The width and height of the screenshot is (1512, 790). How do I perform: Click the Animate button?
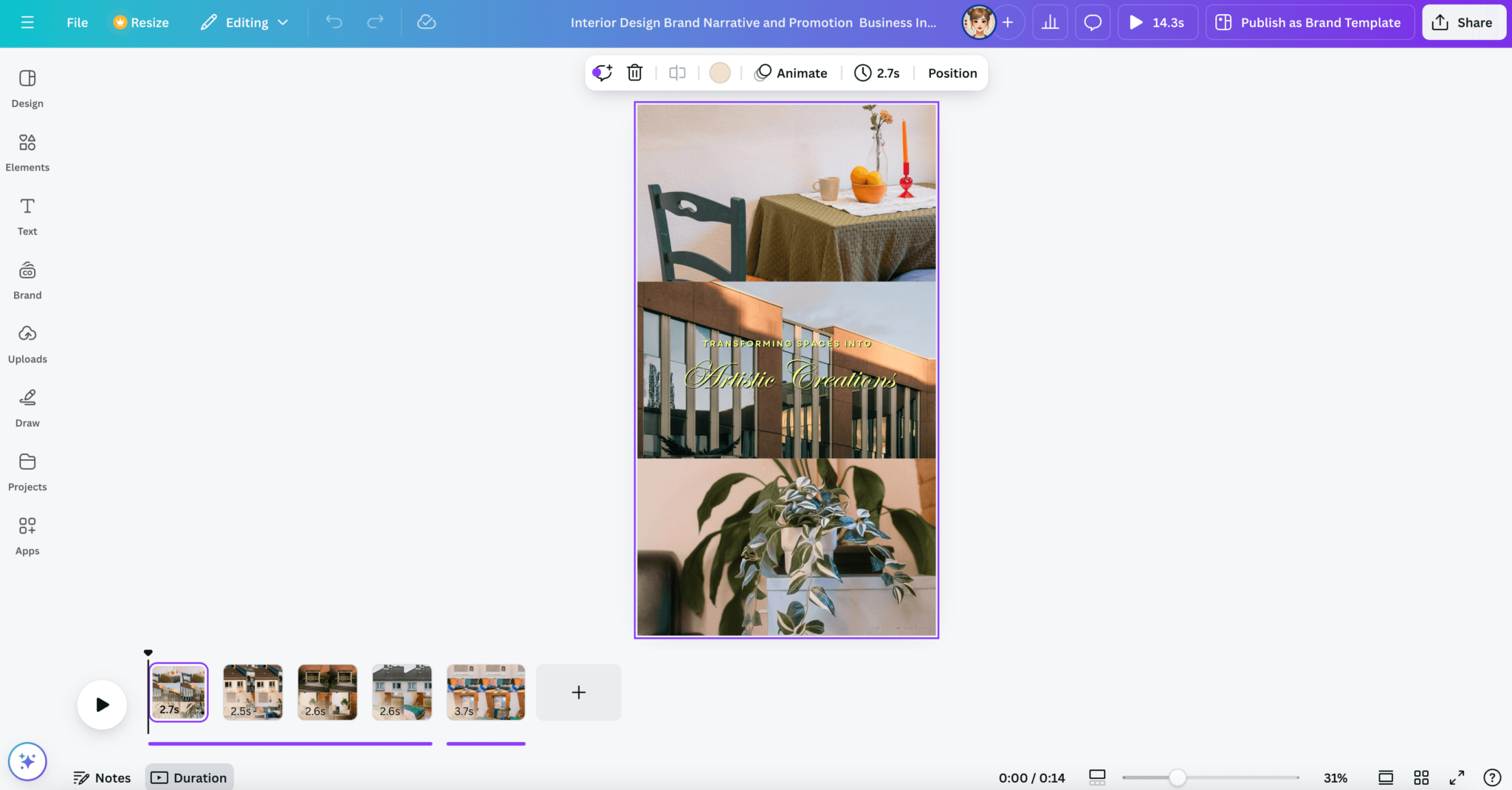pyautogui.click(x=791, y=72)
